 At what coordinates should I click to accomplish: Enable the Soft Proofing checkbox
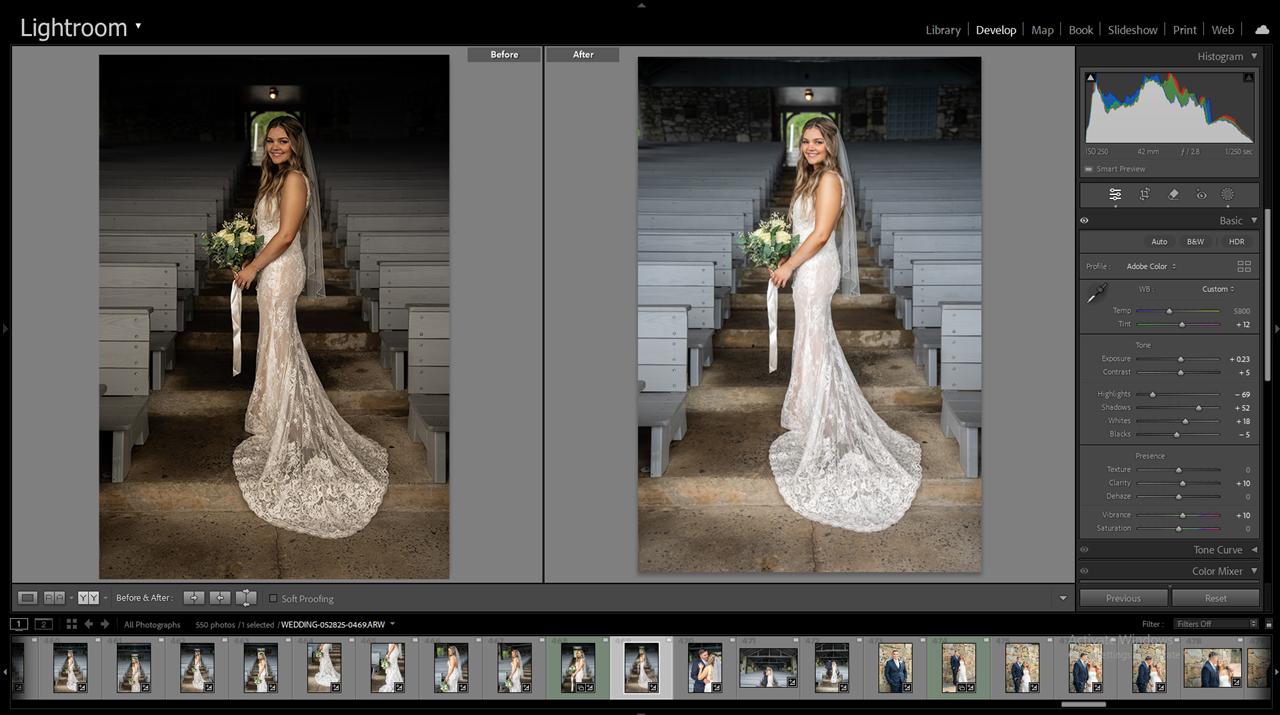point(273,598)
